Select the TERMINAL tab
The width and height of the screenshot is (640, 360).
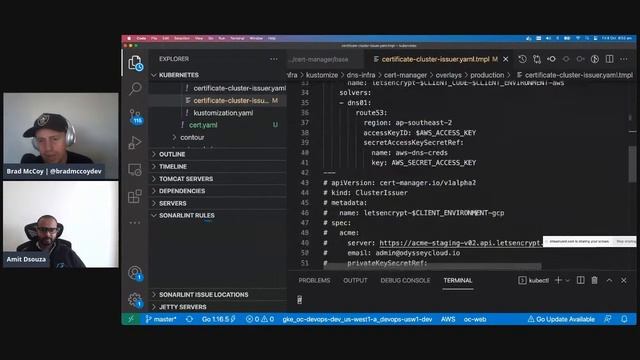point(458,280)
